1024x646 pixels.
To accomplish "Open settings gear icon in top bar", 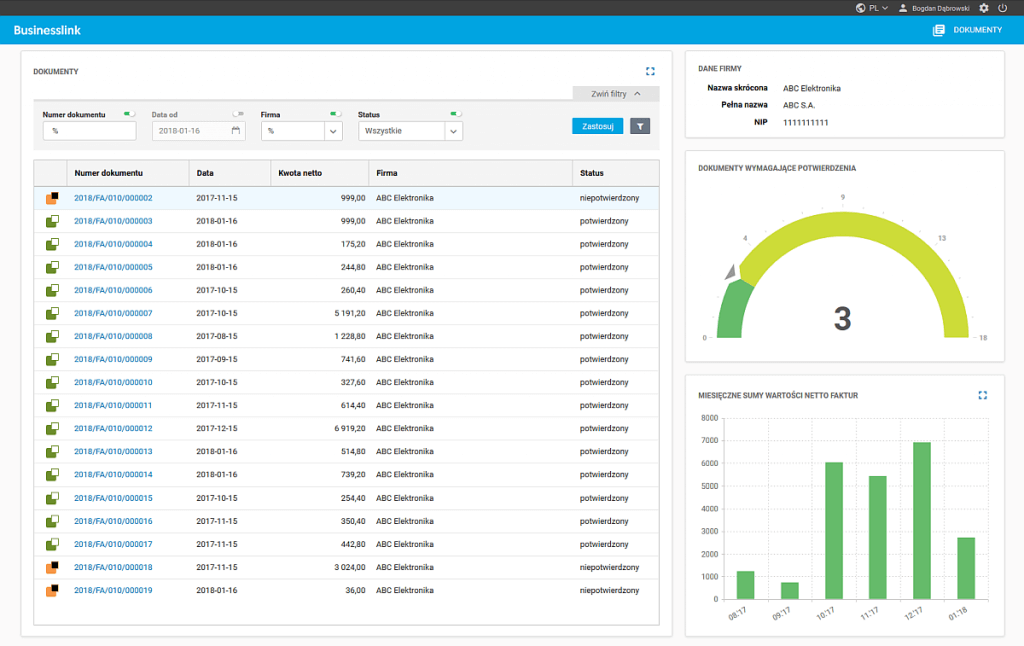I will 984,8.
